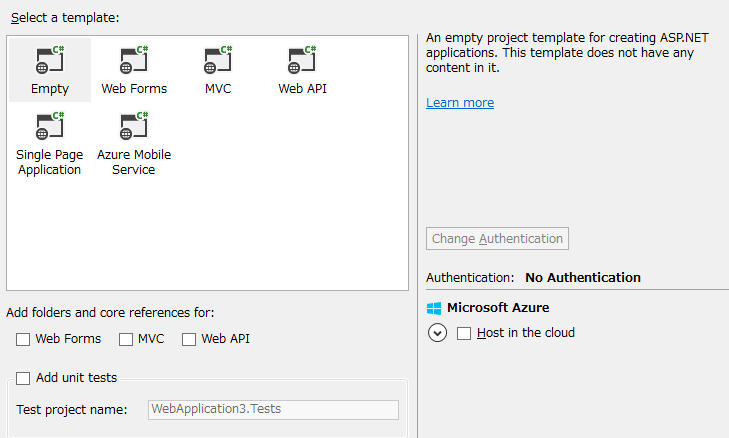This screenshot has width=729, height=438.
Task: Expand the Azure hosting options chevron
Action: pyautogui.click(x=437, y=333)
